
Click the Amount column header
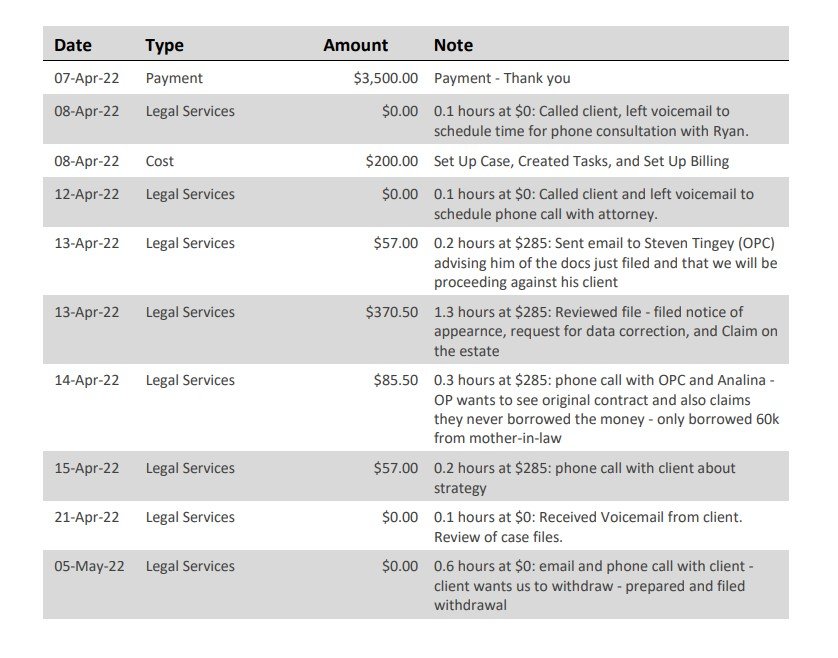click(x=355, y=45)
